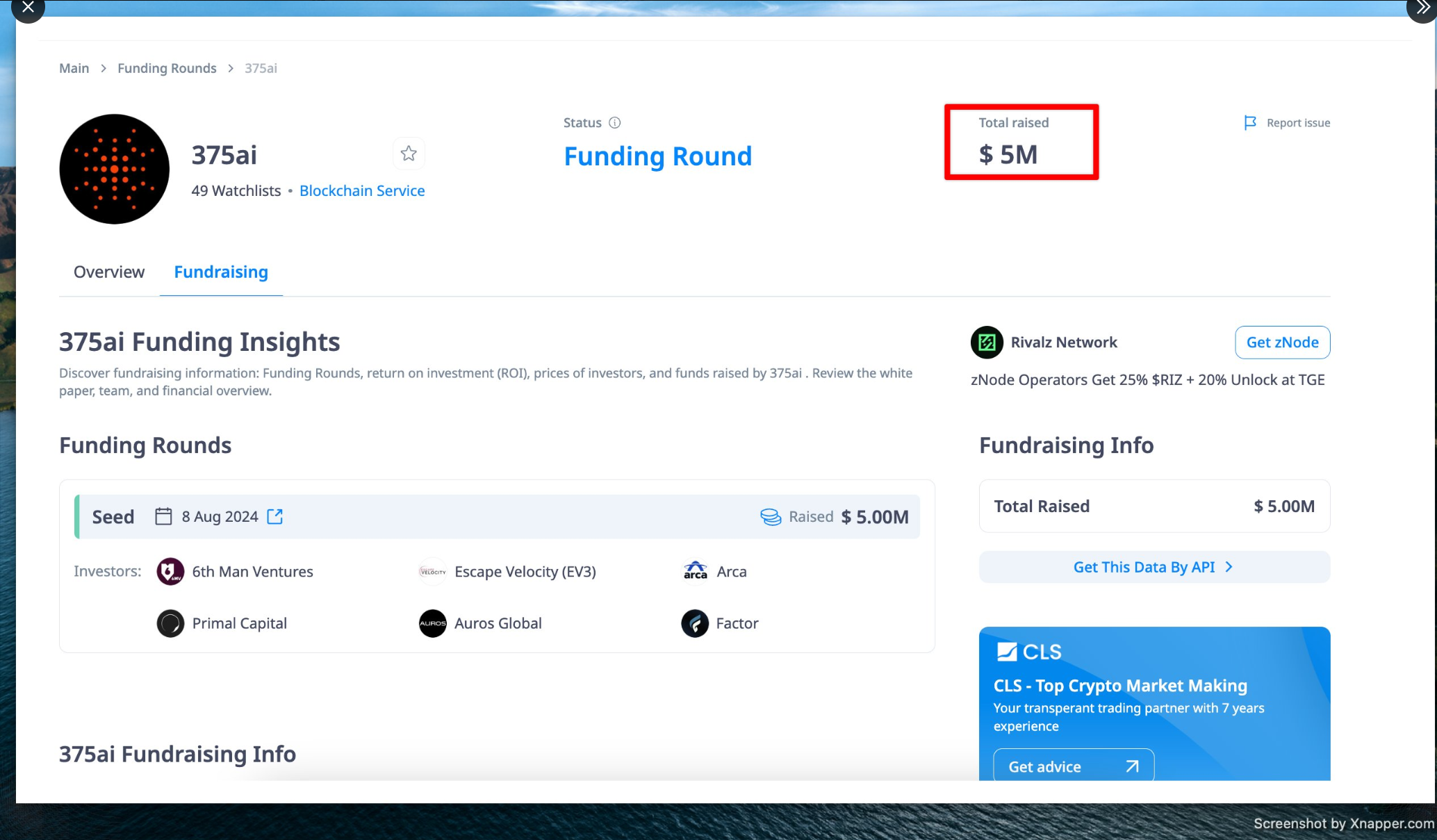Click the double-chevron next arrow in top corner
This screenshot has height=840, width=1437.
pos(1422,8)
